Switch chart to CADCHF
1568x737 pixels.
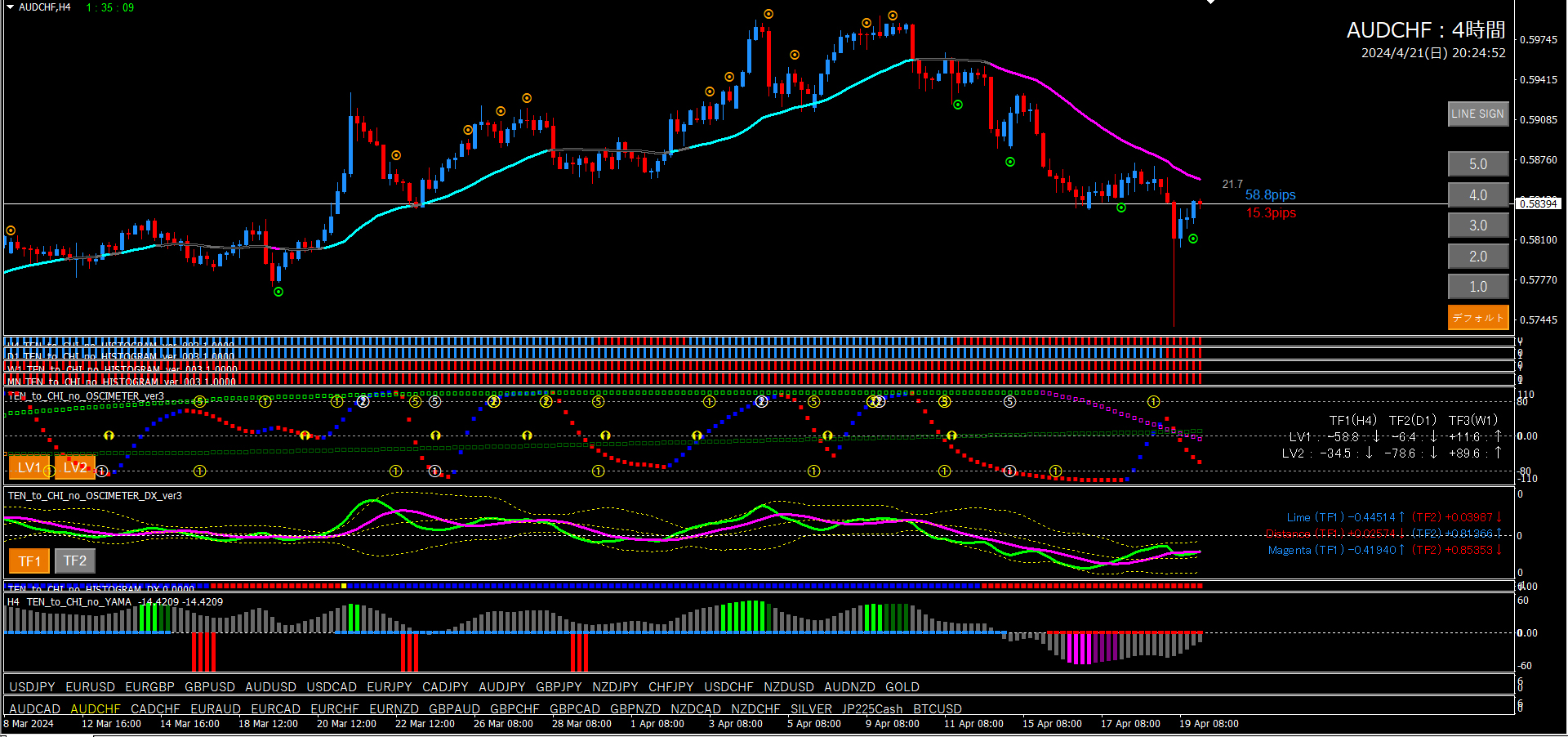coord(155,709)
